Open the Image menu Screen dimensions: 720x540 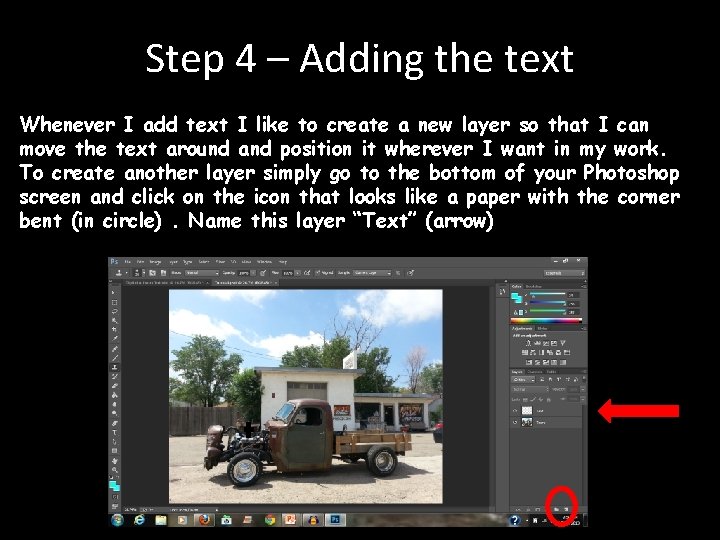tap(155, 262)
